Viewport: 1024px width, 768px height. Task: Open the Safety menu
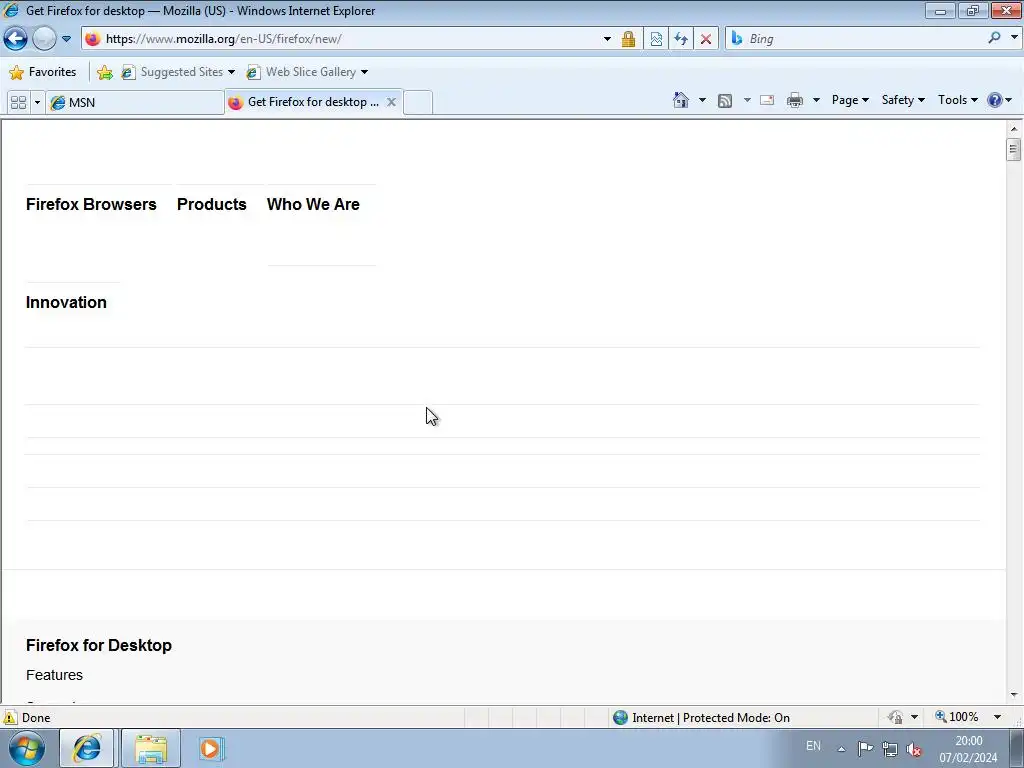point(903,100)
